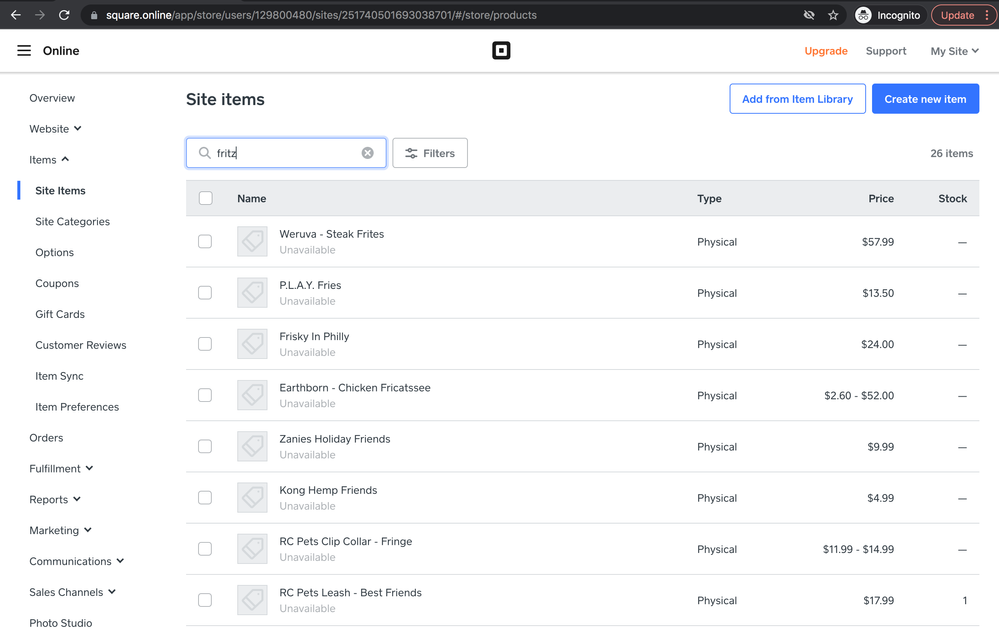Open the RC Pets Clip Collar thumbnail
Image resolution: width=999 pixels, height=629 pixels.
pyautogui.click(x=252, y=549)
